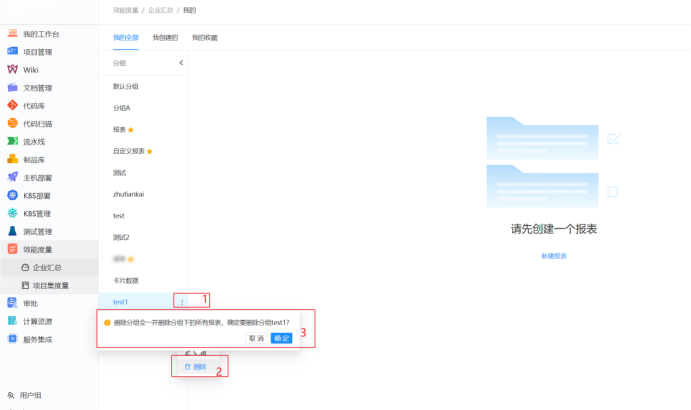Click the 企业汇总 breadcrumb

[160, 10]
